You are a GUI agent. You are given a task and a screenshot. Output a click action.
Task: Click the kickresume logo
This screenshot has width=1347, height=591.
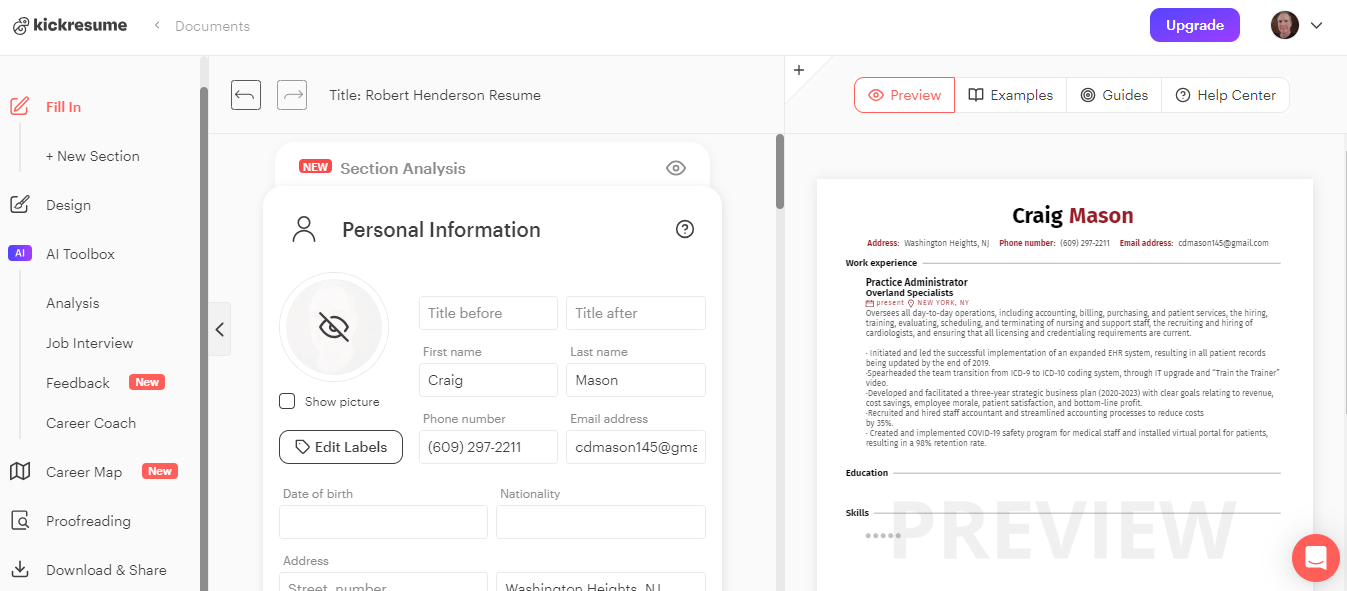pyautogui.click(x=69, y=24)
